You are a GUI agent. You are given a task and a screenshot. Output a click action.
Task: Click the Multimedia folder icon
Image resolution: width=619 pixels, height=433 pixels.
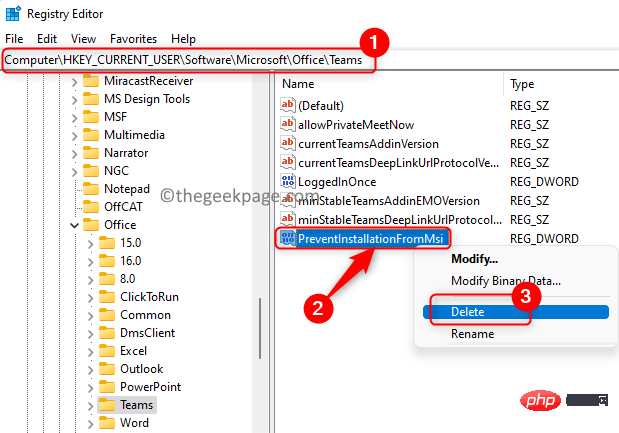pos(91,135)
